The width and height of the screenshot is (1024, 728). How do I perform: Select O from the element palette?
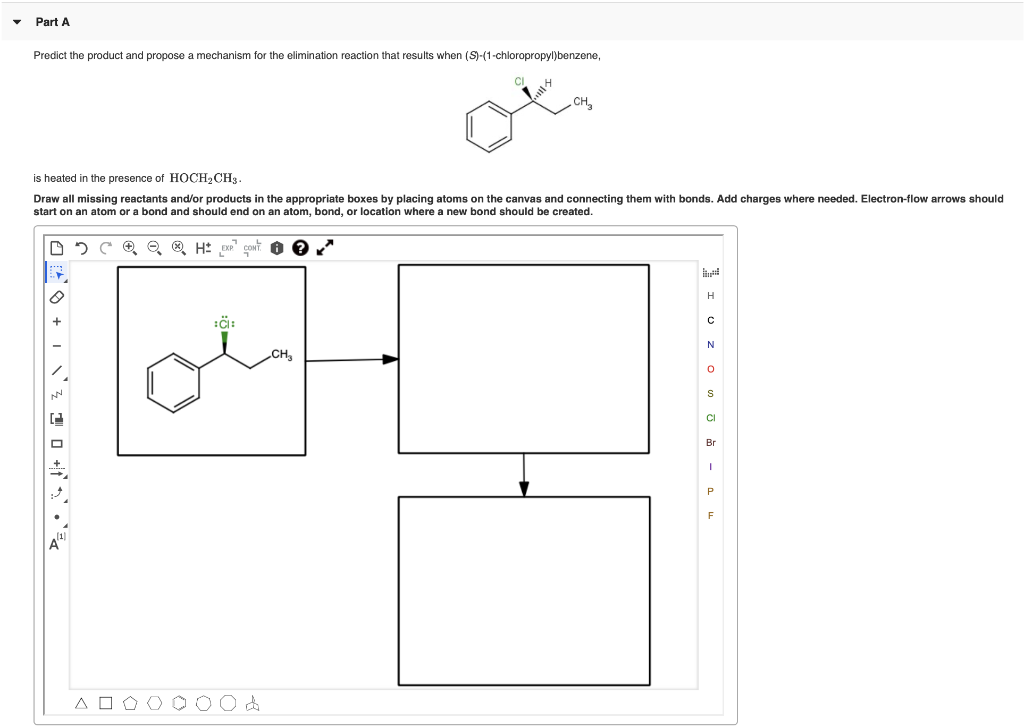pos(710,369)
